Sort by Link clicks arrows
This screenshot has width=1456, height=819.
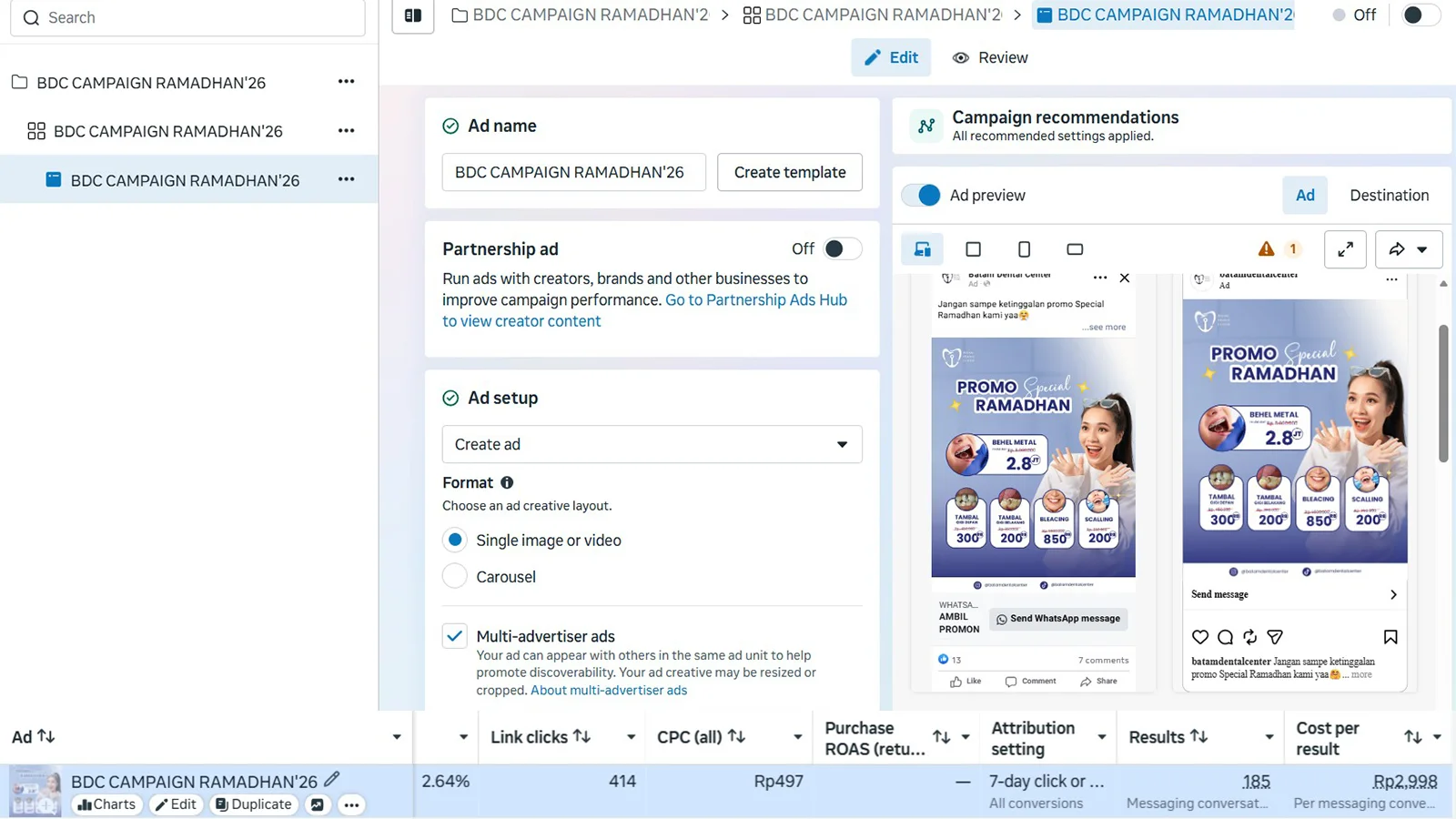coord(581,736)
